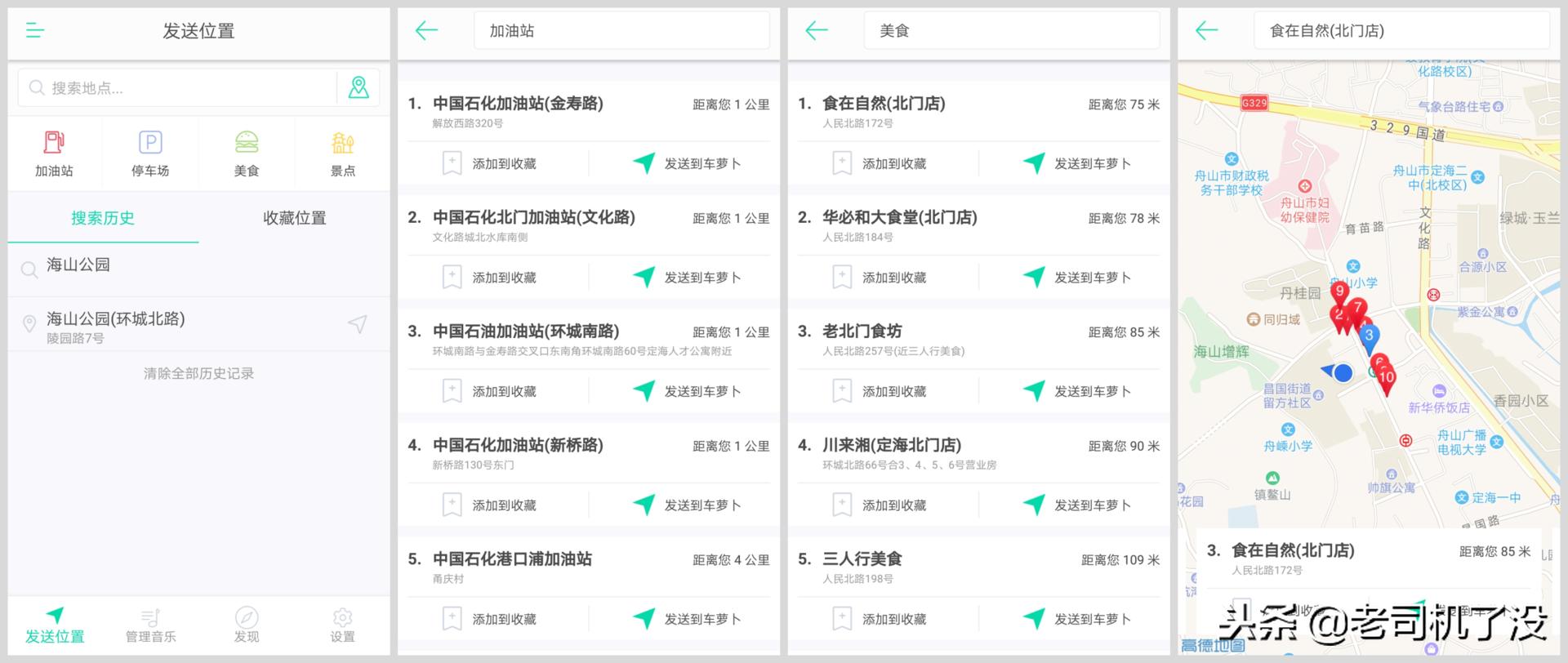
Task: Go back from the 美食 results screen
Action: pos(817,31)
